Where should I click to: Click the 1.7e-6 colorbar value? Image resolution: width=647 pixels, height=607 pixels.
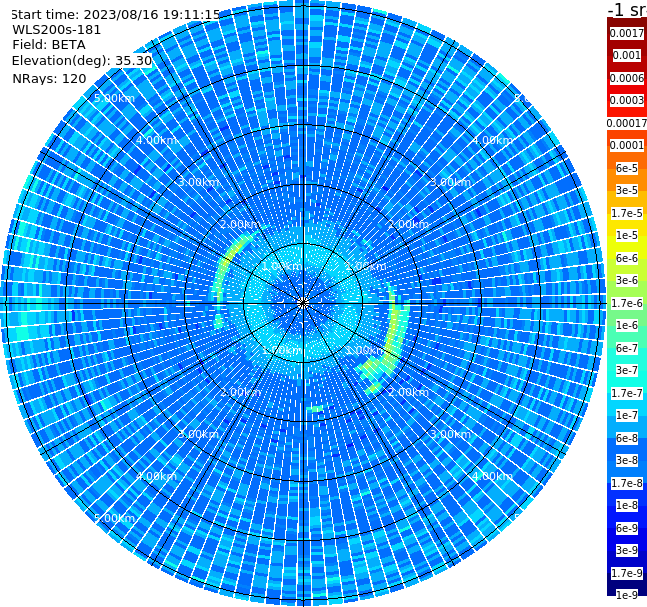click(627, 303)
